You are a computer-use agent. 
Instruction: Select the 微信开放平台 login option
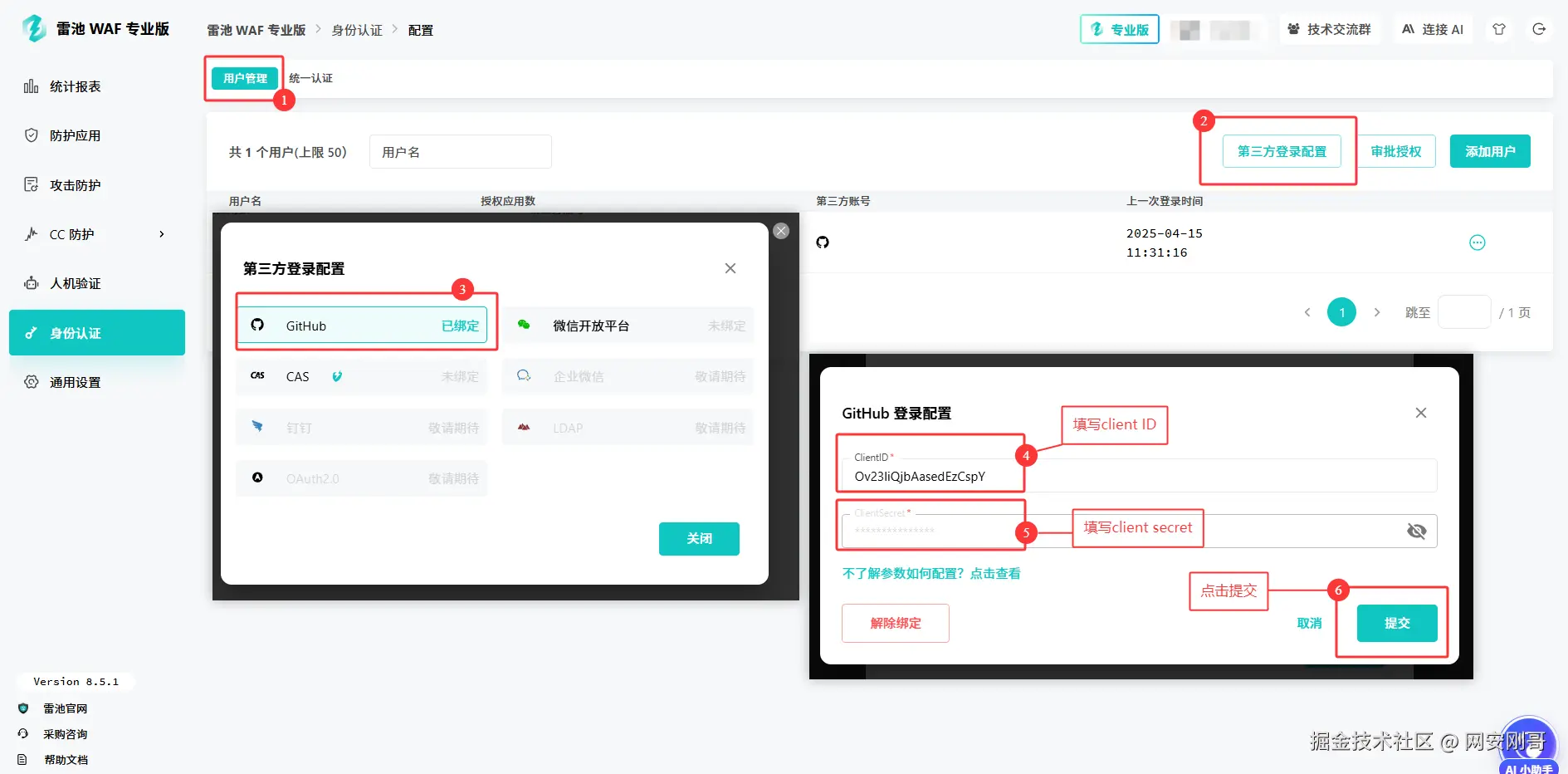(x=628, y=325)
